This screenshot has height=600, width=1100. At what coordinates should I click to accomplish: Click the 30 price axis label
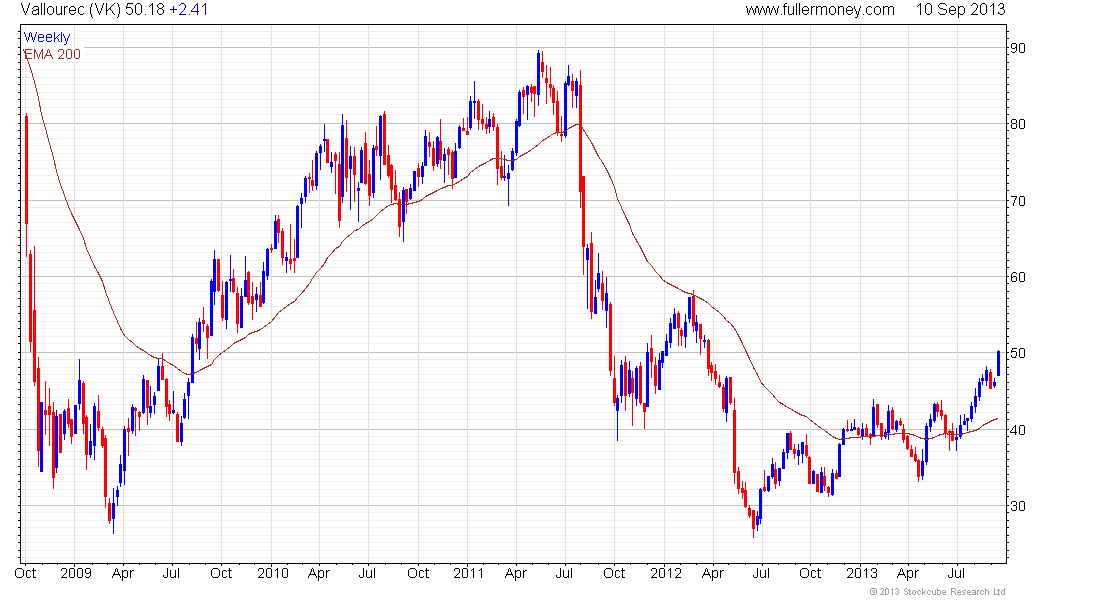point(1017,506)
